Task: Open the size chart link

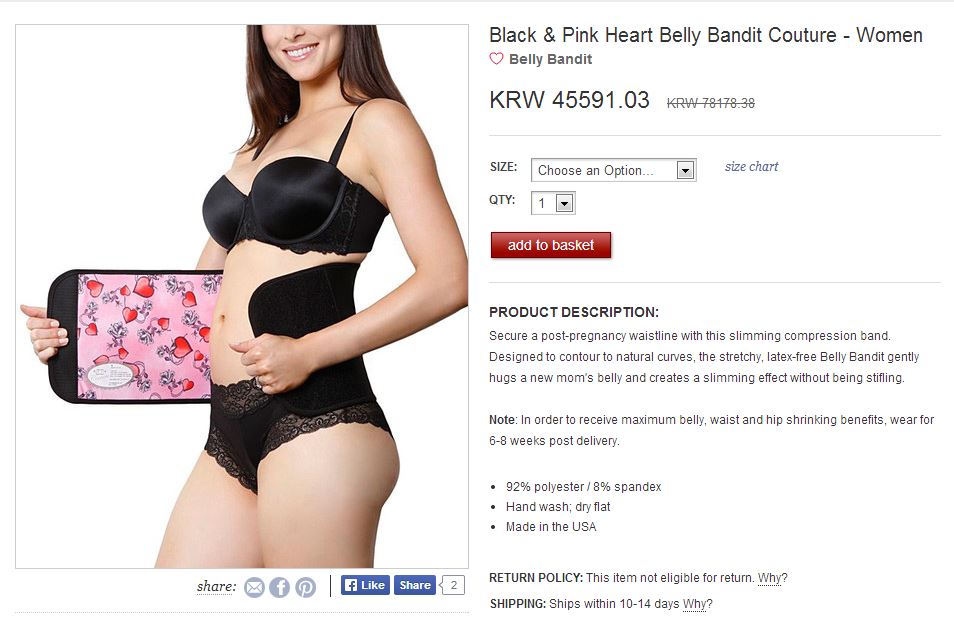Action: 751,167
